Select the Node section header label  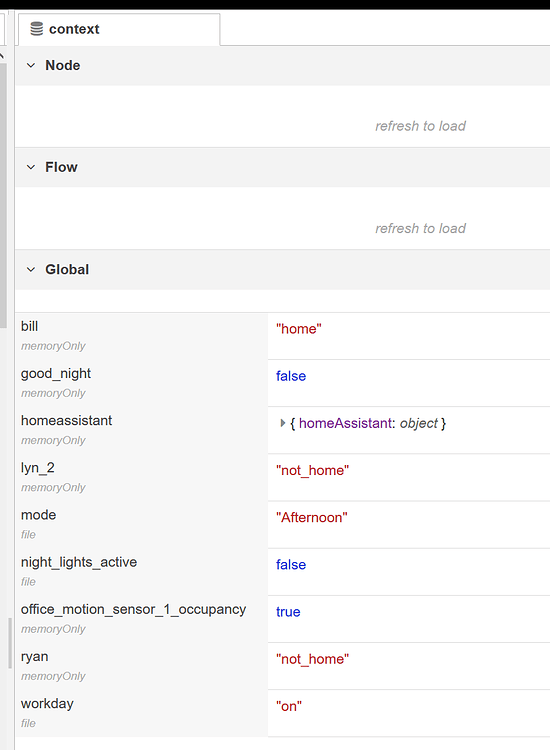tap(63, 65)
